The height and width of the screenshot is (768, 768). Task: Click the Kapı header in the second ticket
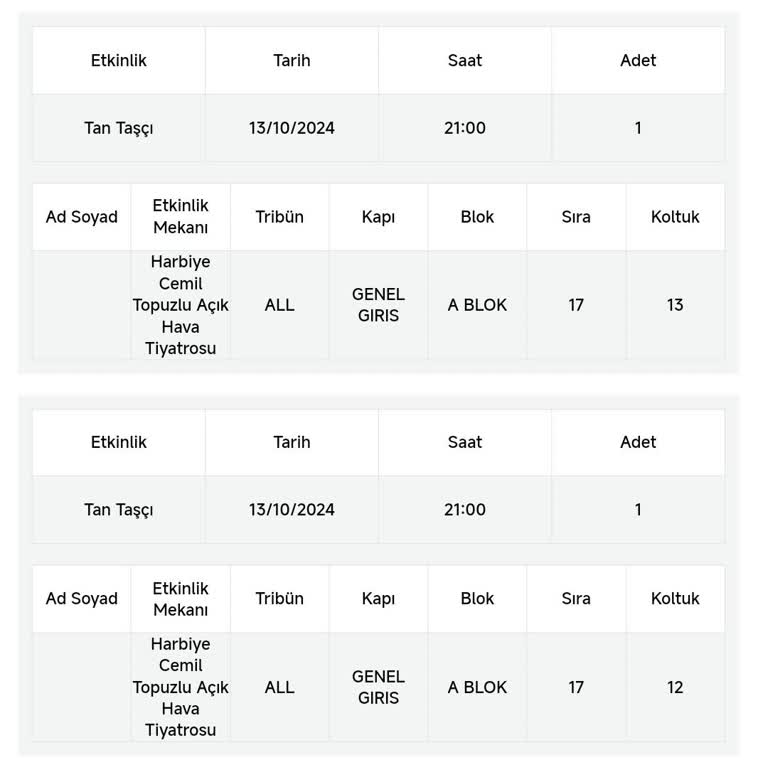click(x=378, y=599)
